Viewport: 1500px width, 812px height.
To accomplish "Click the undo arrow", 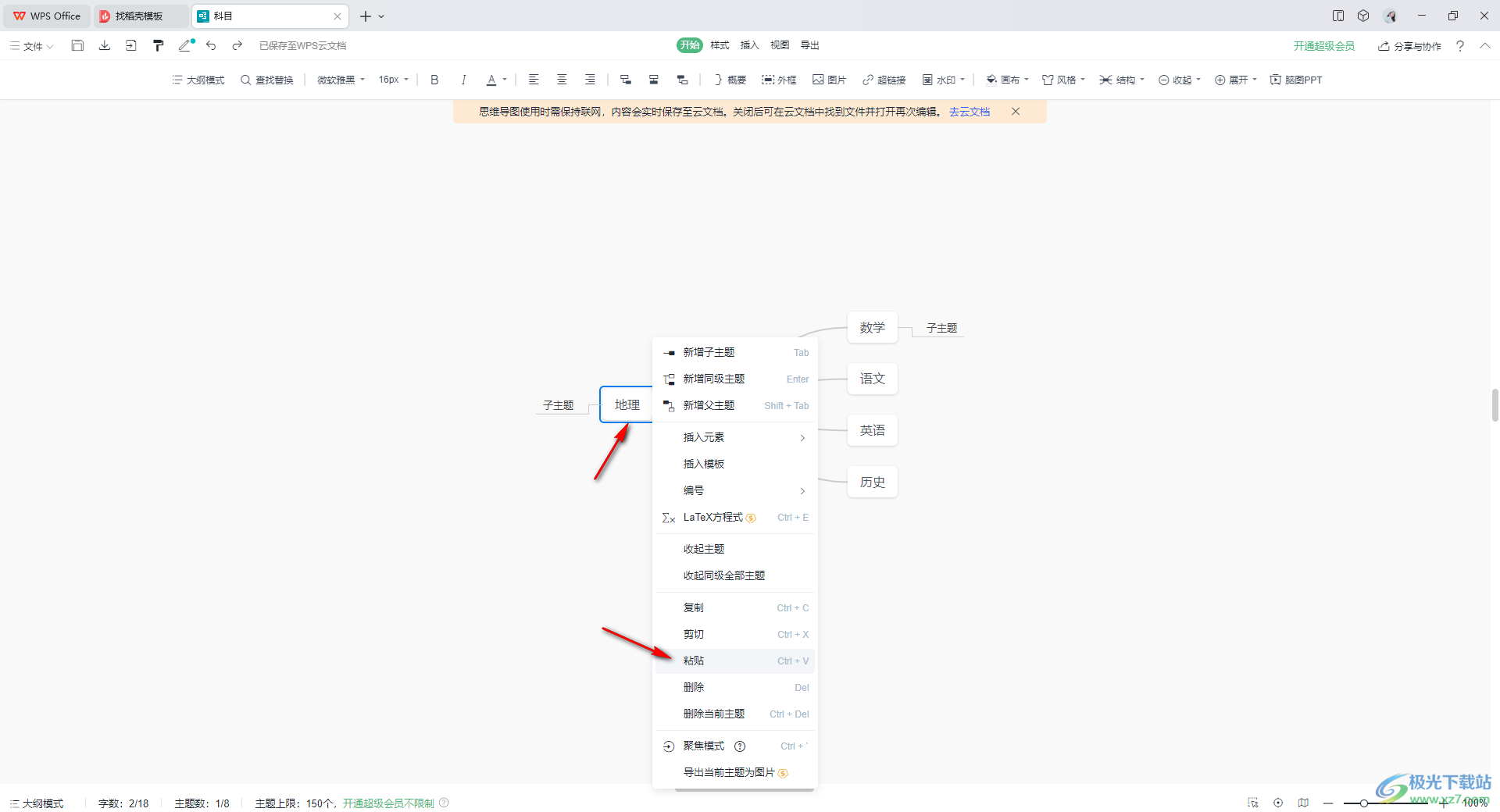I will pos(211,46).
